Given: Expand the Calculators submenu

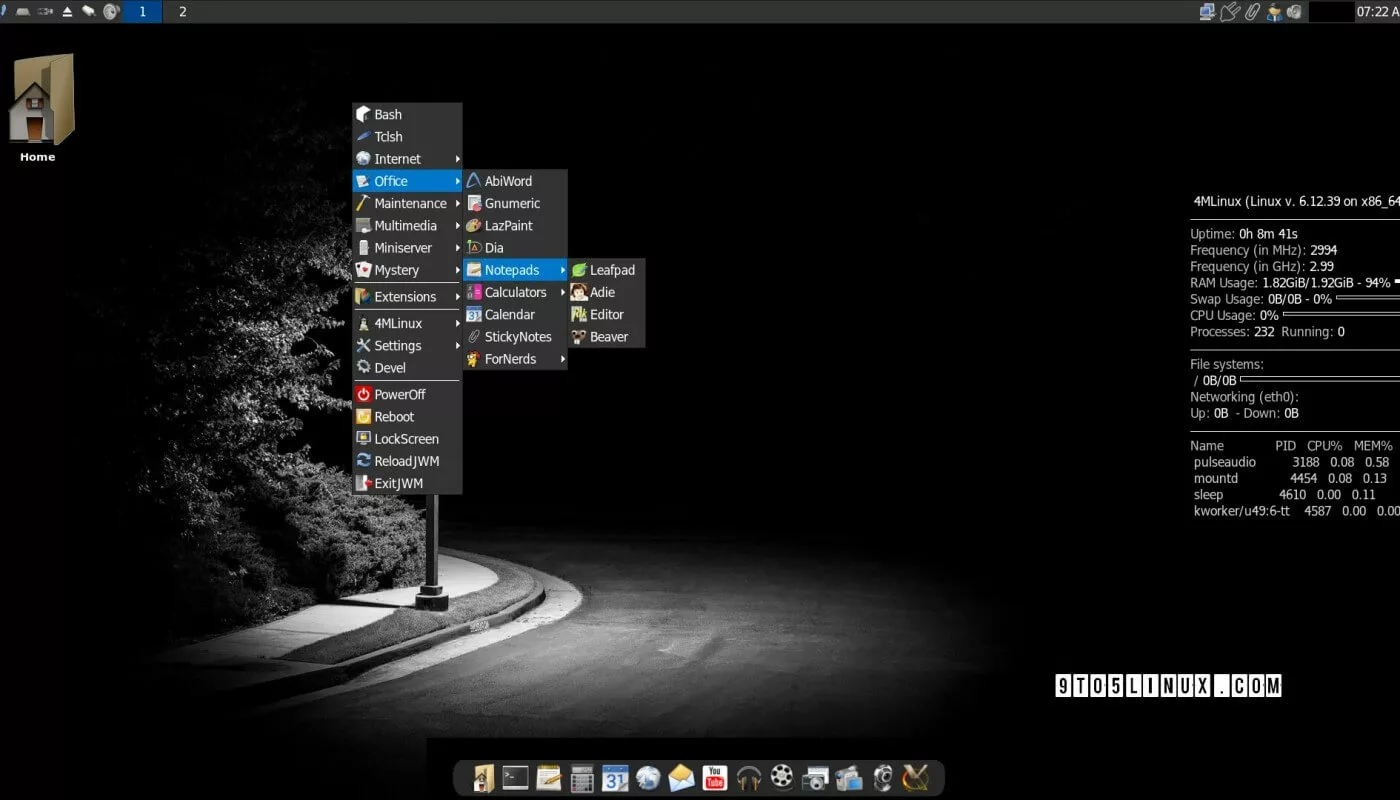Looking at the screenshot, I should pyautogui.click(x=515, y=292).
